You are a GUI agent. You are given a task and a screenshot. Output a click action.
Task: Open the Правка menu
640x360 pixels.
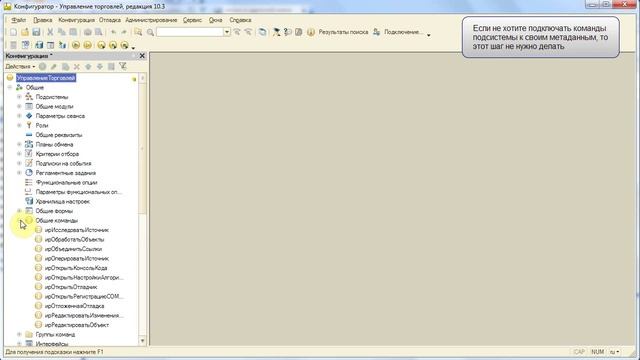pyautogui.click(x=42, y=20)
